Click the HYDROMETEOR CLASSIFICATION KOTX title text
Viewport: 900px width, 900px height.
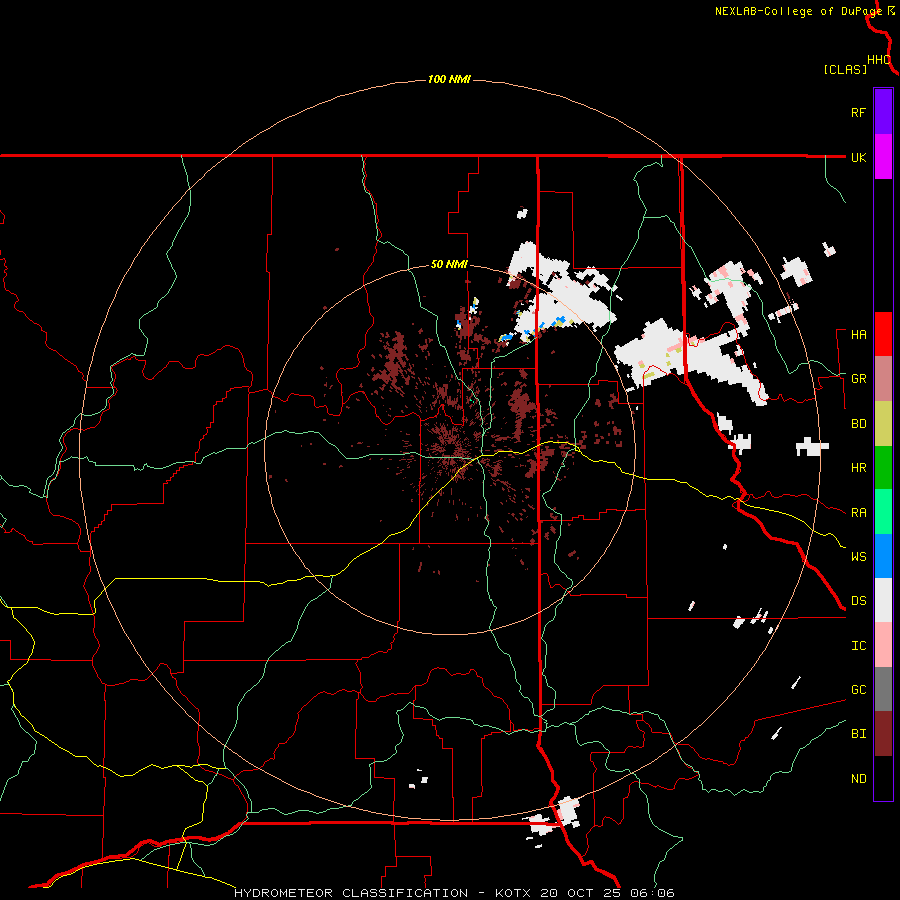[454, 893]
